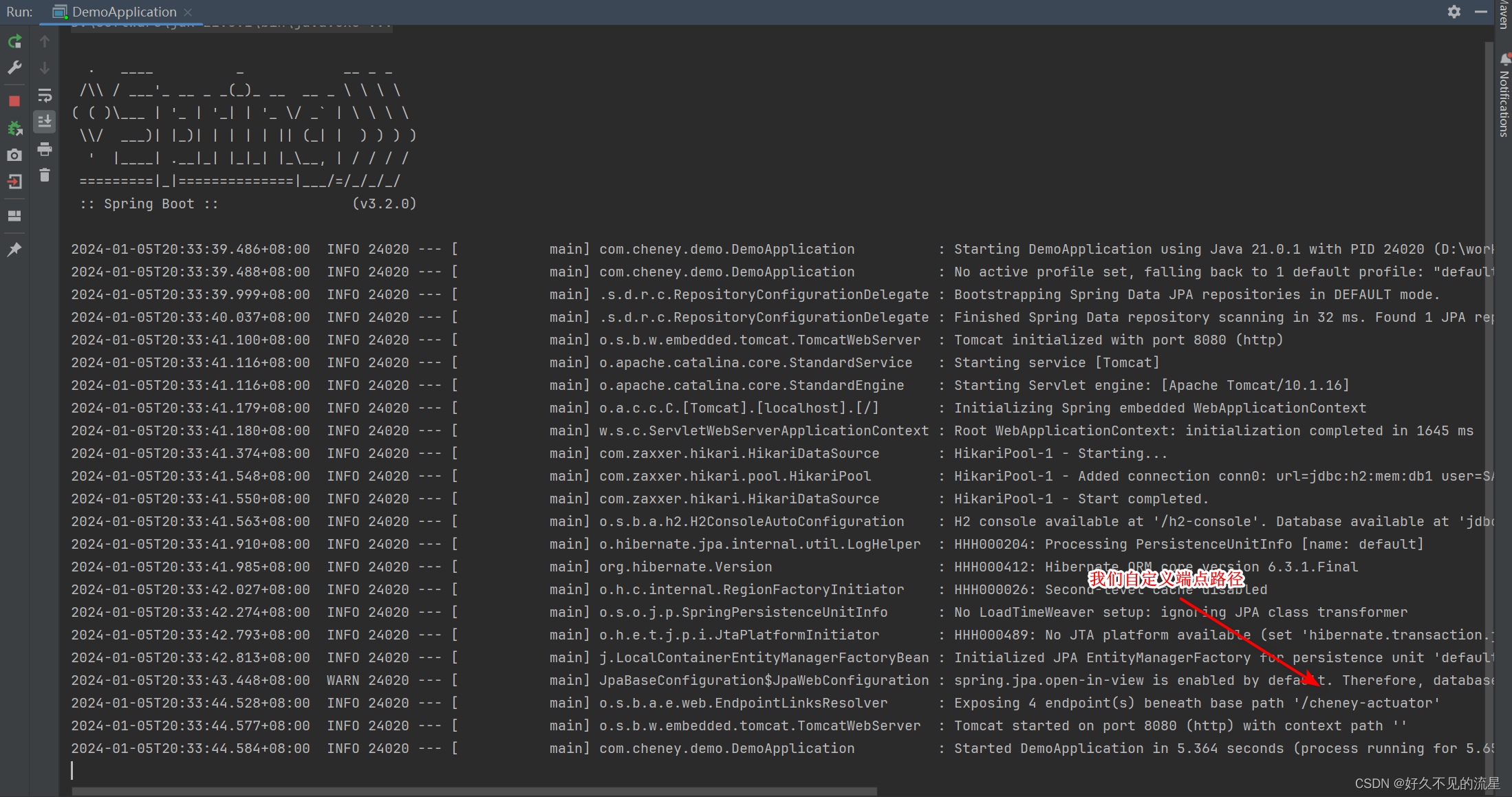Click the down stack trace arrow
1512x797 pixels.
coord(45,68)
